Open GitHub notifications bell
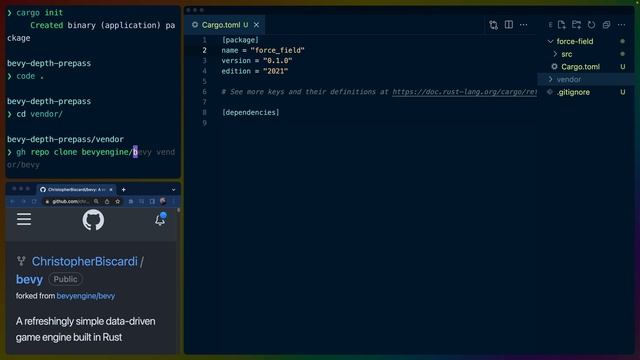640x360 pixels. (x=160, y=219)
